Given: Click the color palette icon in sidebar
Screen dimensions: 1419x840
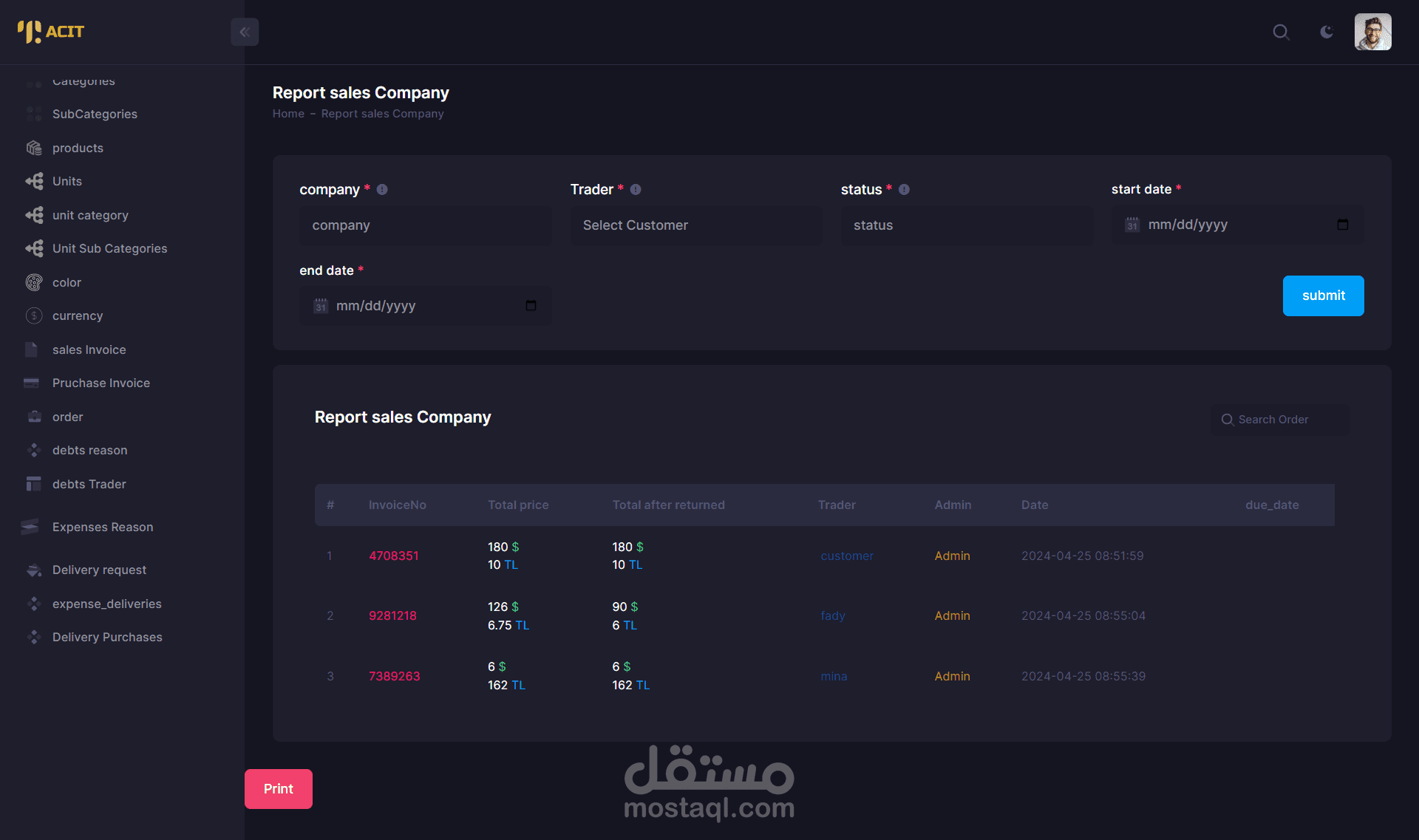Looking at the screenshot, I should [x=34, y=282].
